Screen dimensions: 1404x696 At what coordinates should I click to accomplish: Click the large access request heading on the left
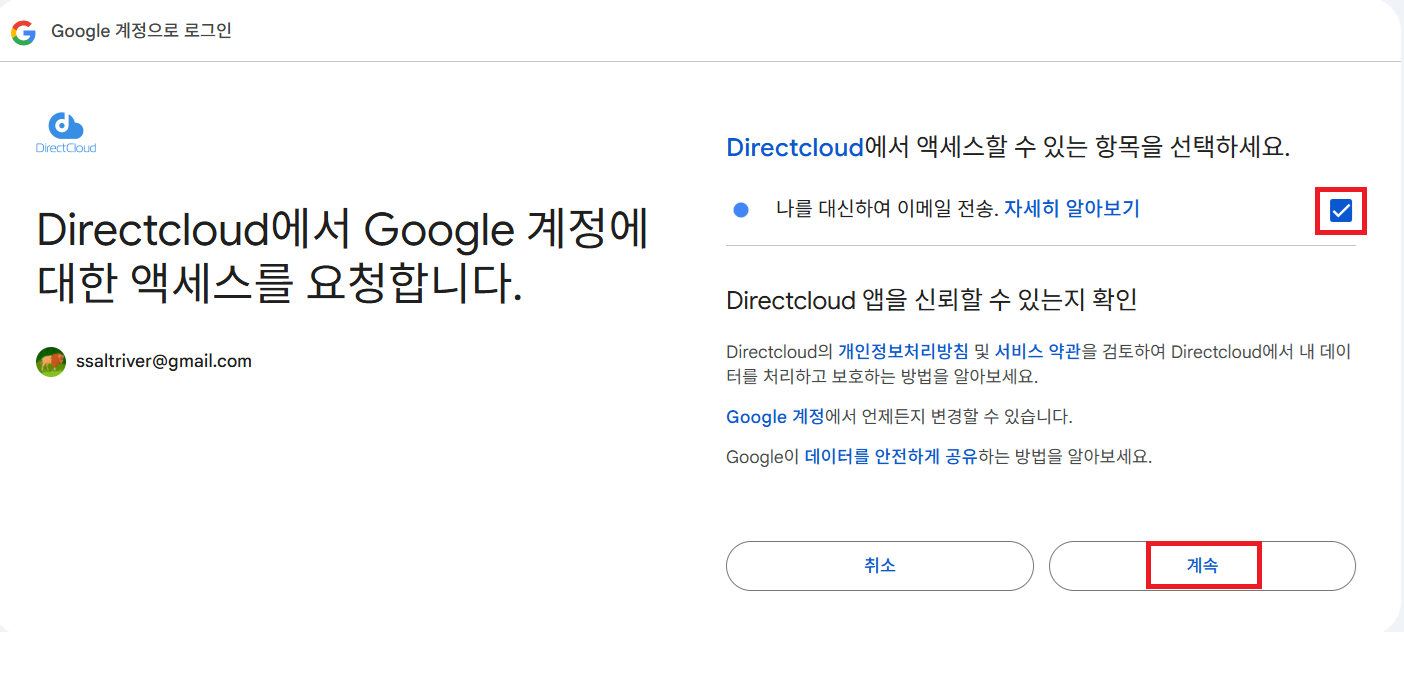pos(342,257)
